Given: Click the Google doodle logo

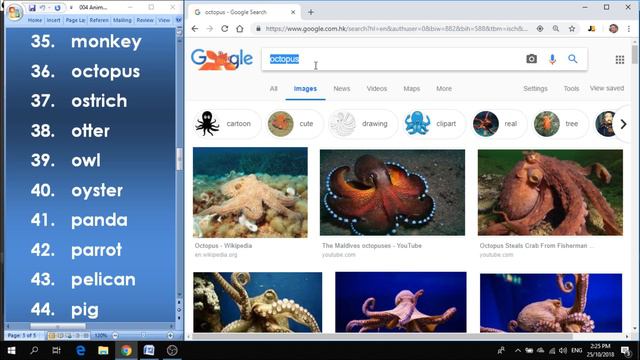Looking at the screenshot, I should point(222,60).
